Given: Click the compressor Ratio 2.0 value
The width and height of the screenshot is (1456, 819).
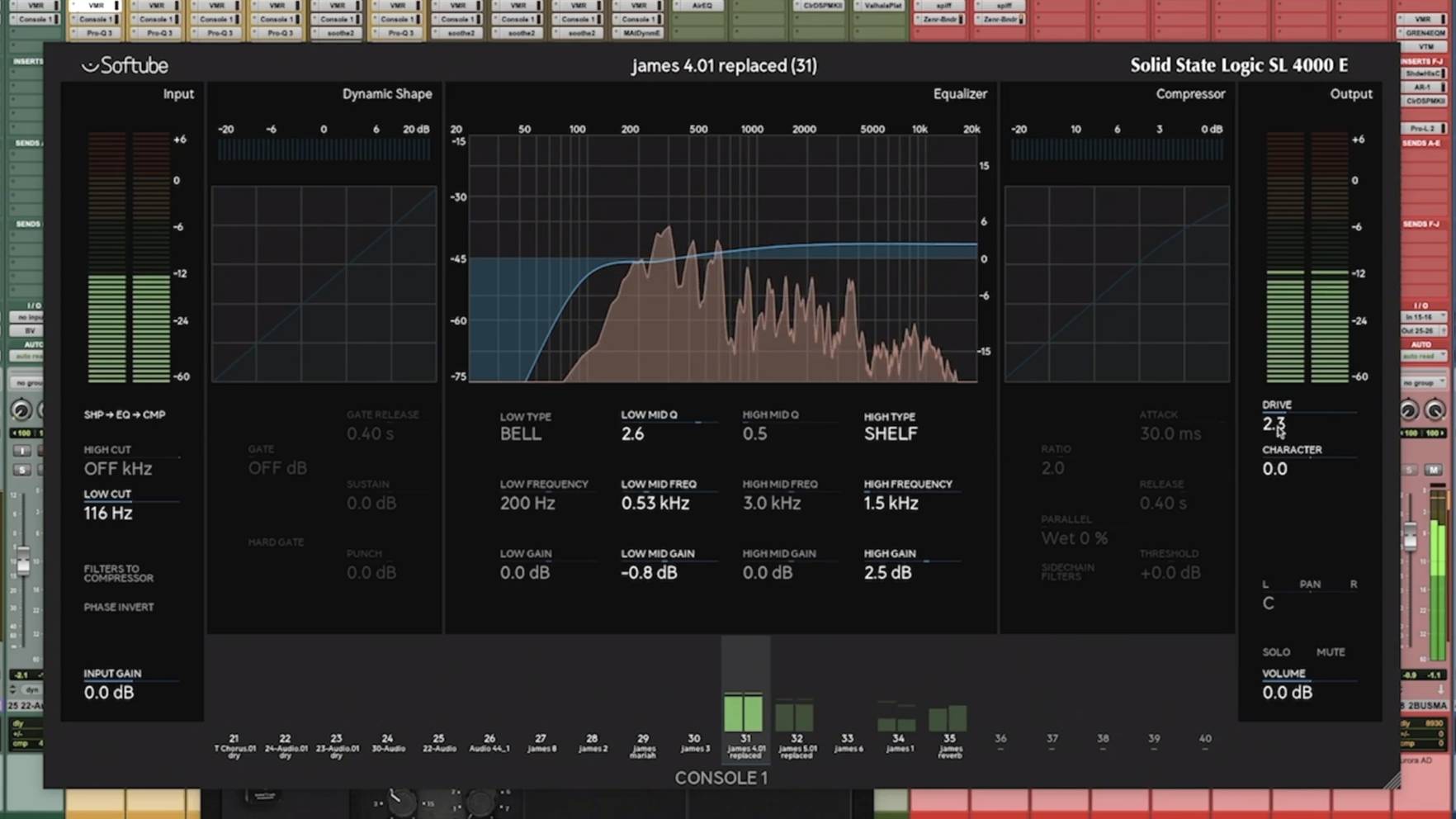Looking at the screenshot, I should pyautogui.click(x=1052, y=468).
